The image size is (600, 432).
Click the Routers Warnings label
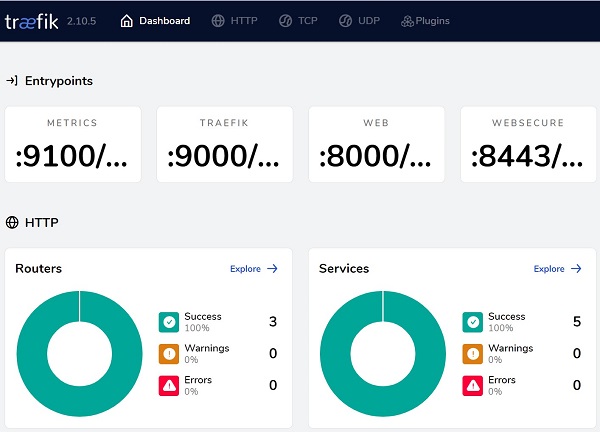[x=207, y=348]
